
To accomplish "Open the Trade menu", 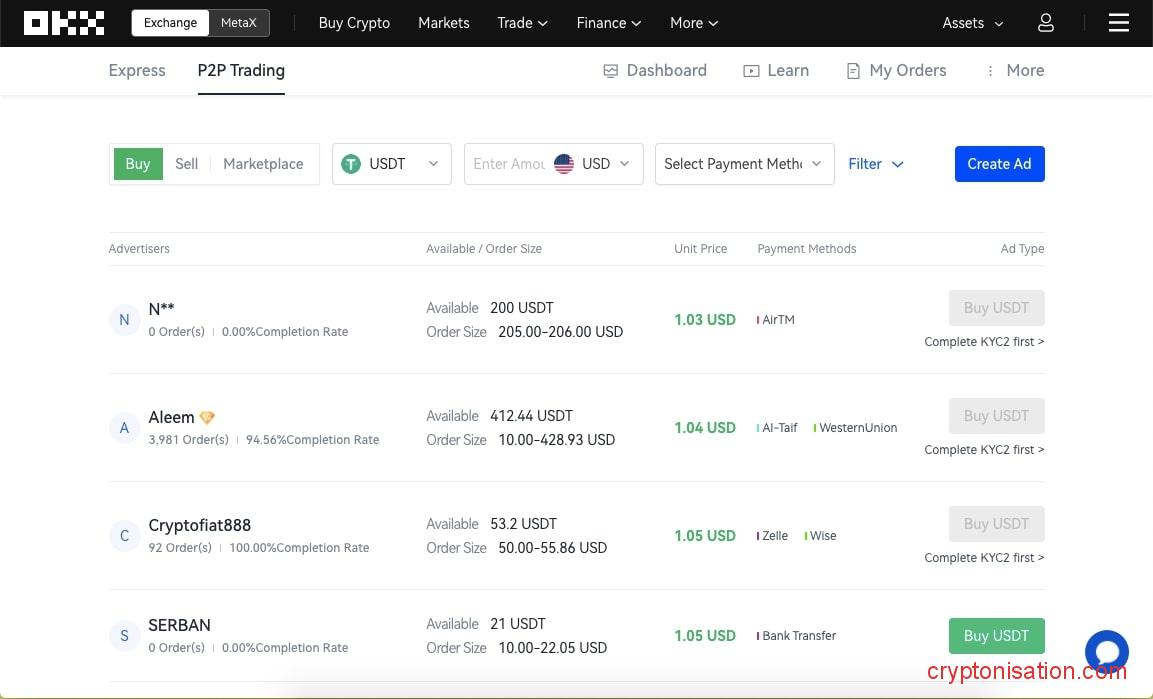I will click(522, 23).
